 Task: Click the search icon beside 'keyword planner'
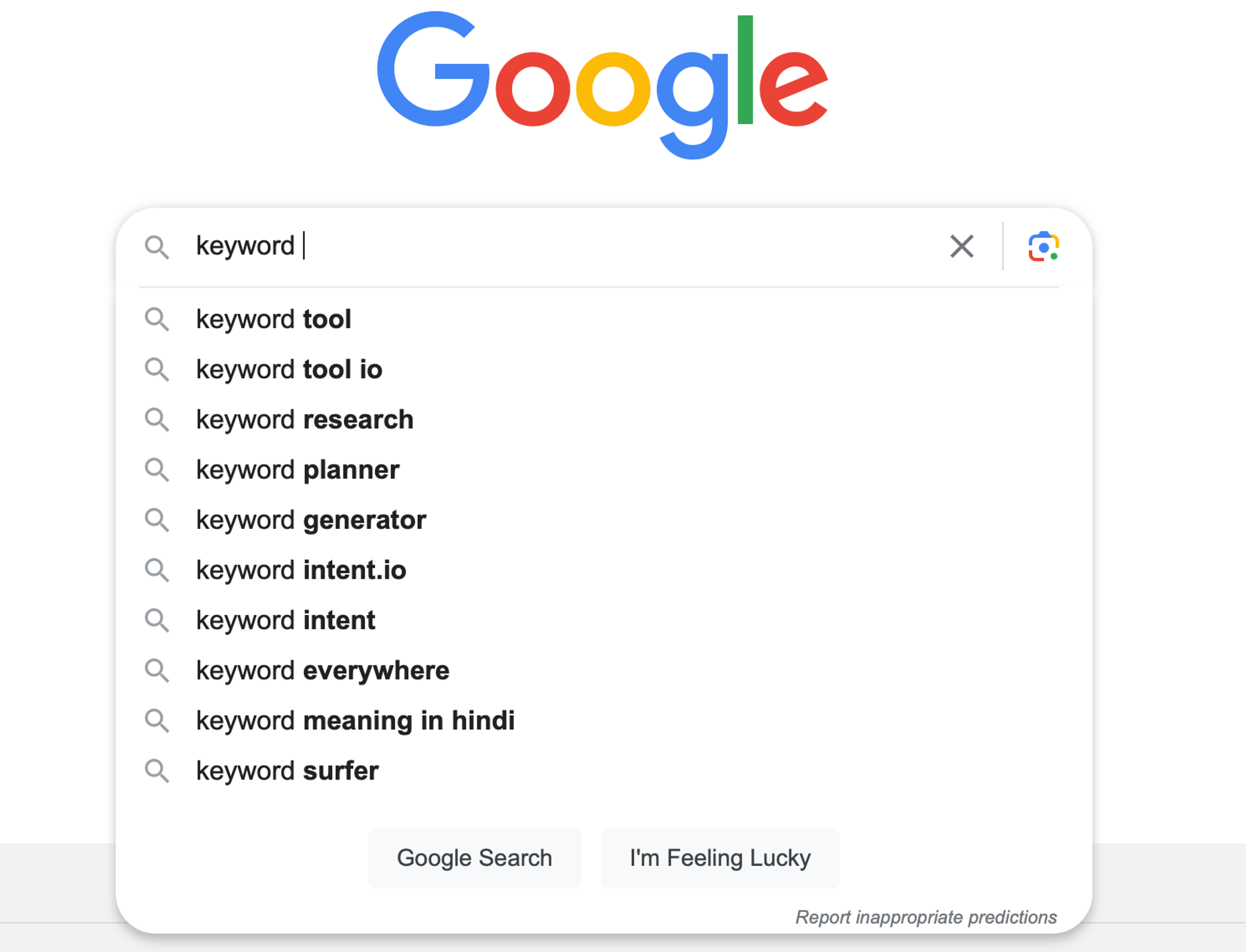158,470
